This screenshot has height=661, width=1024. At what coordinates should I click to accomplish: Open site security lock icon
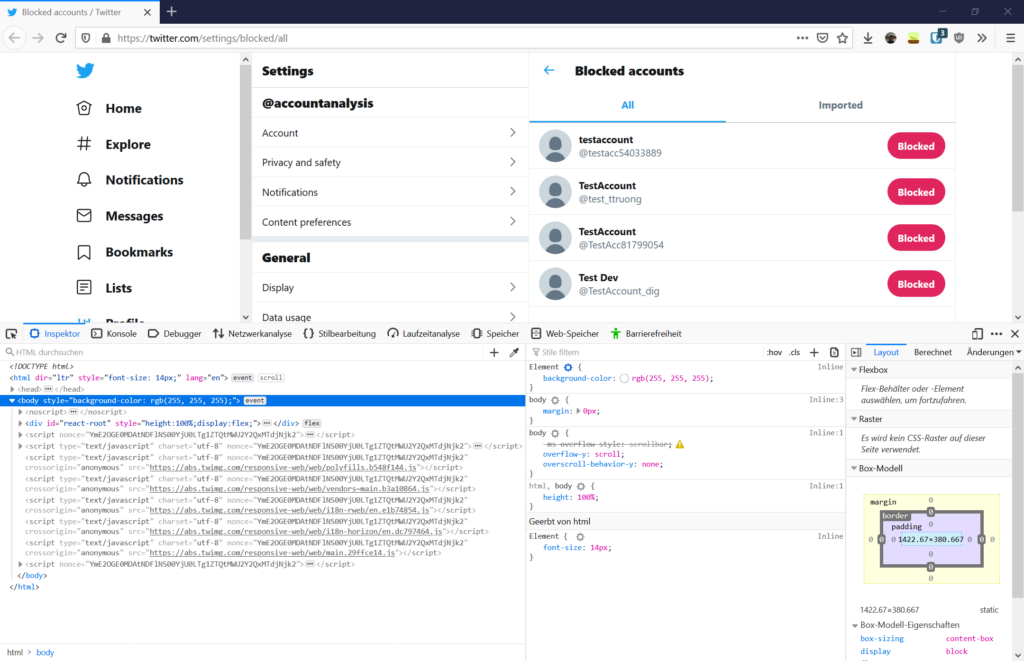pyautogui.click(x=106, y=38)
